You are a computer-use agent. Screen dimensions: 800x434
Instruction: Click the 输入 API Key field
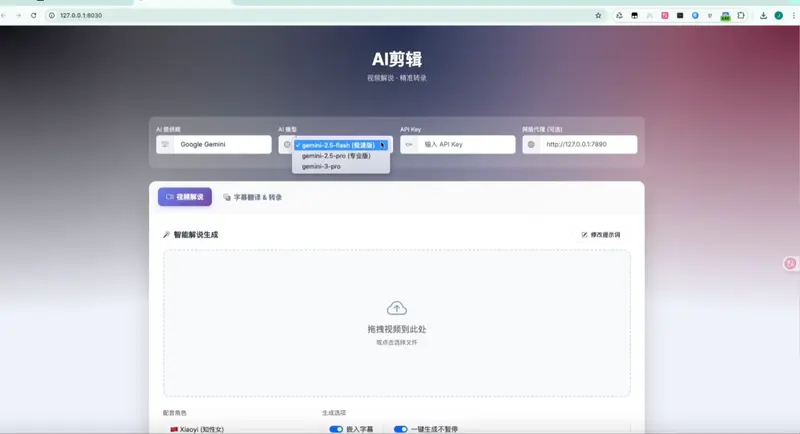(458, 145)
